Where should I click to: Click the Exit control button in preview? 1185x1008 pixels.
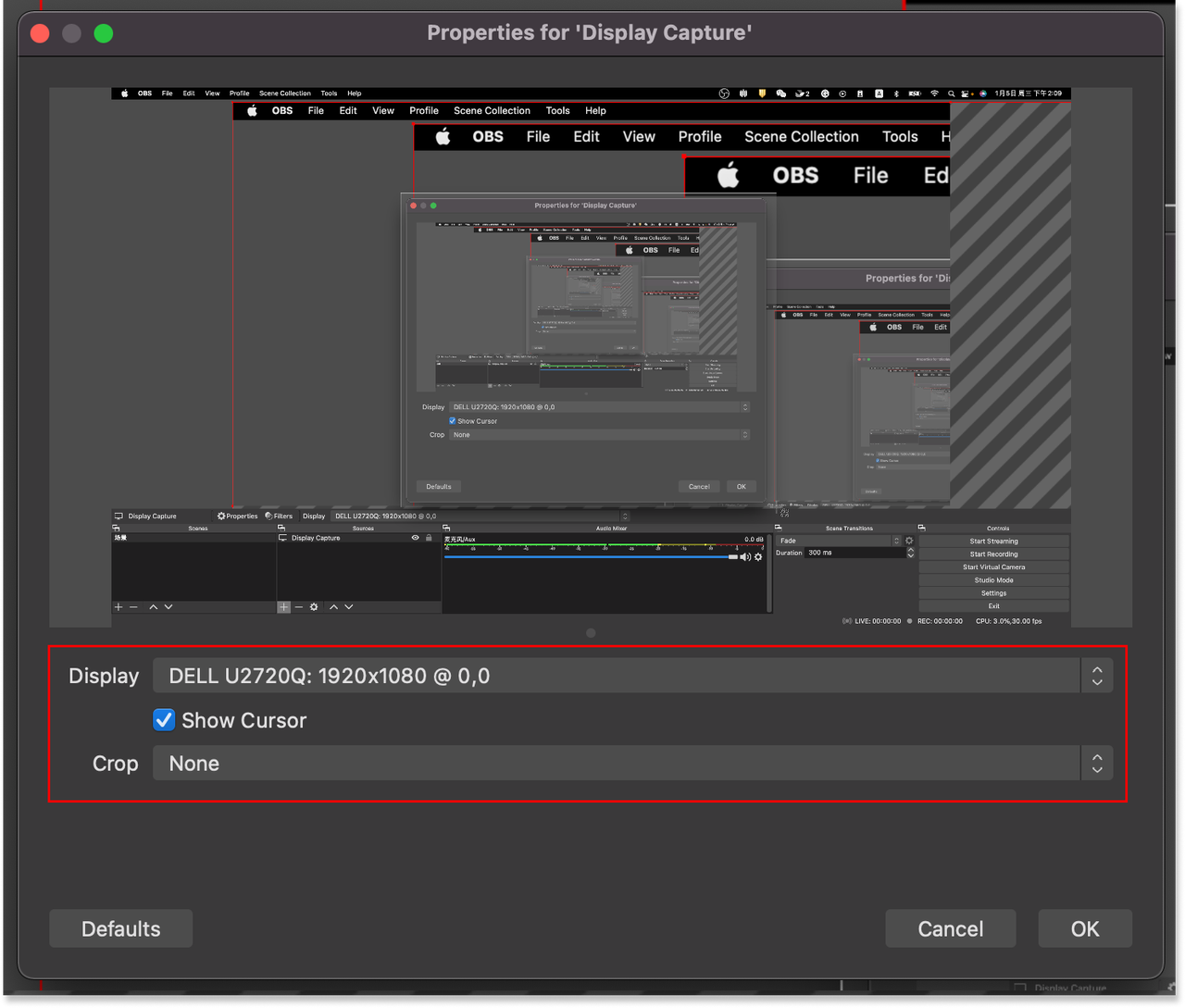click(993, 606)
